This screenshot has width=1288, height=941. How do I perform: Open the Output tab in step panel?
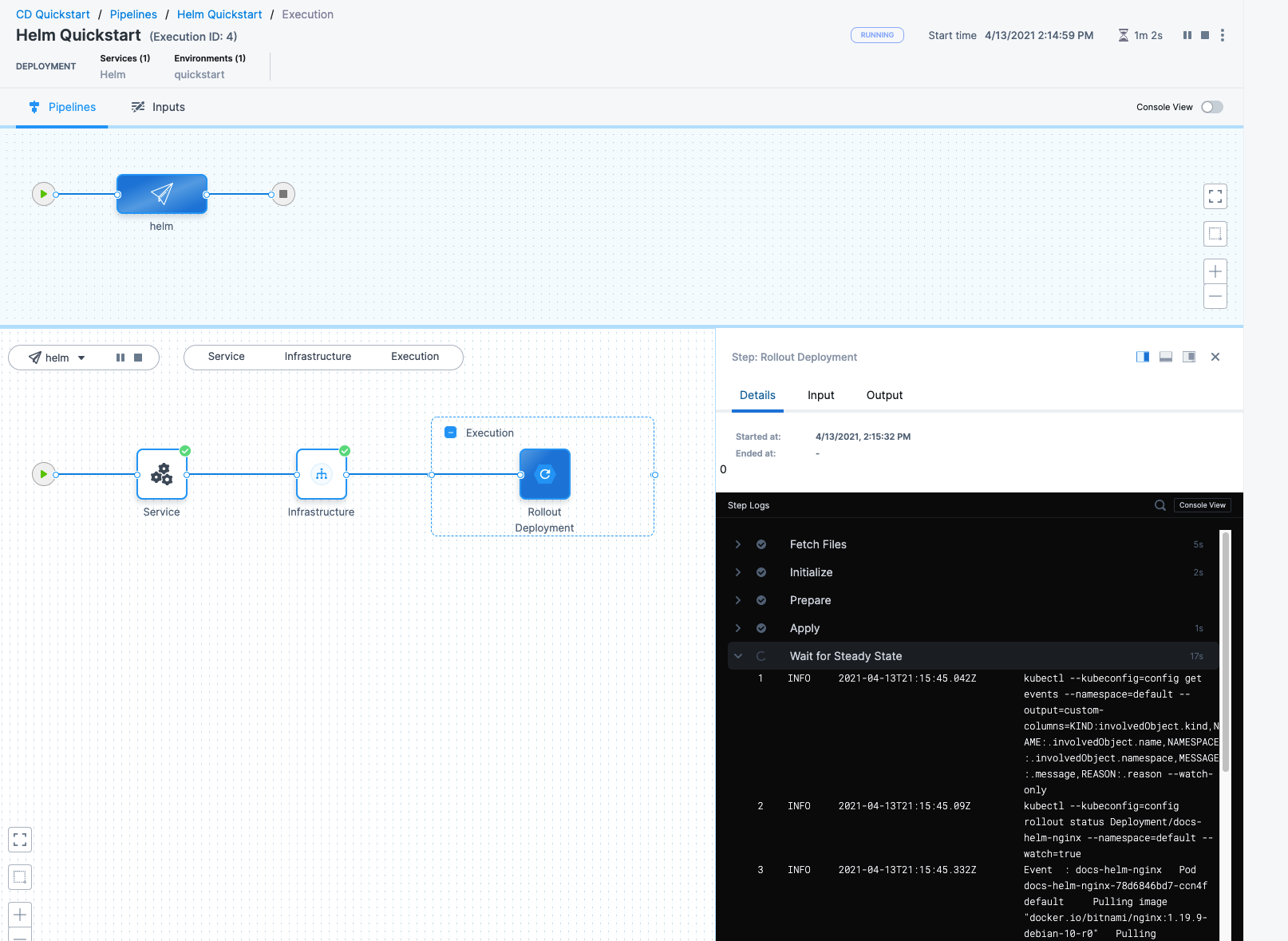pos(884,395)
